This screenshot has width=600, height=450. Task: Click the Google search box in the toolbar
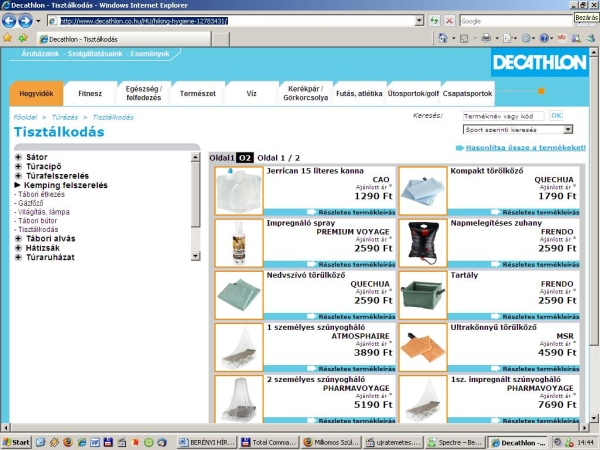click(x=516, y=21)
